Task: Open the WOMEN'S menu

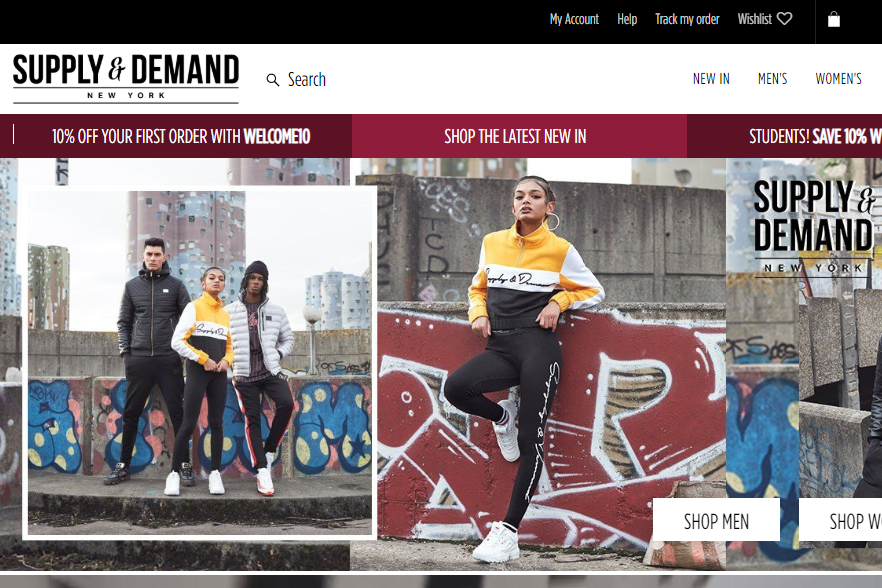Action: pos(838,79)
